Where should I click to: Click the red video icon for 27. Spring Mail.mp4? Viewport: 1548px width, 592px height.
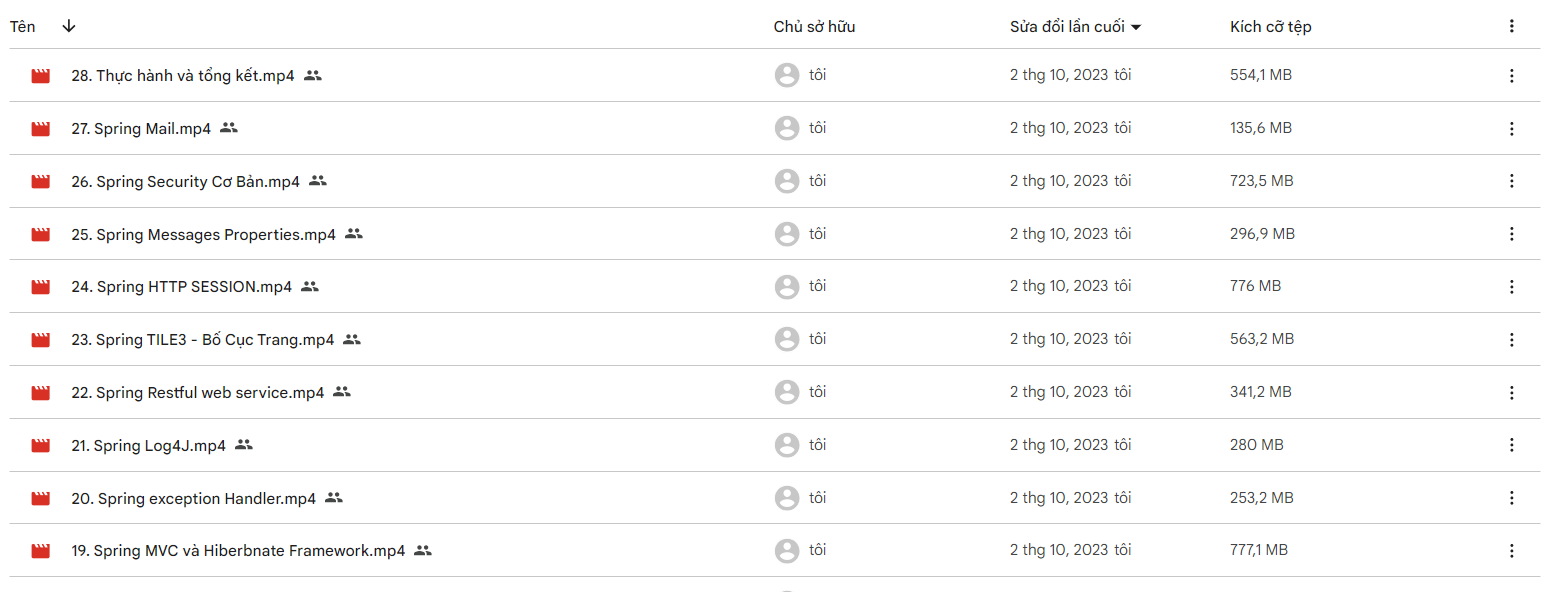click(41, 129)
